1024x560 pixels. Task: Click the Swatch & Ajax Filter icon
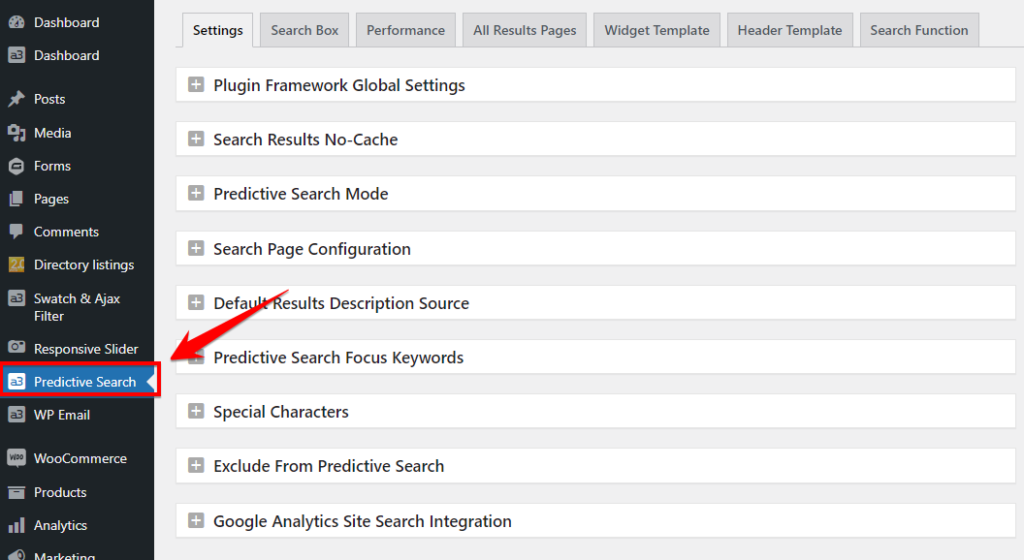(x=16, y=298)
